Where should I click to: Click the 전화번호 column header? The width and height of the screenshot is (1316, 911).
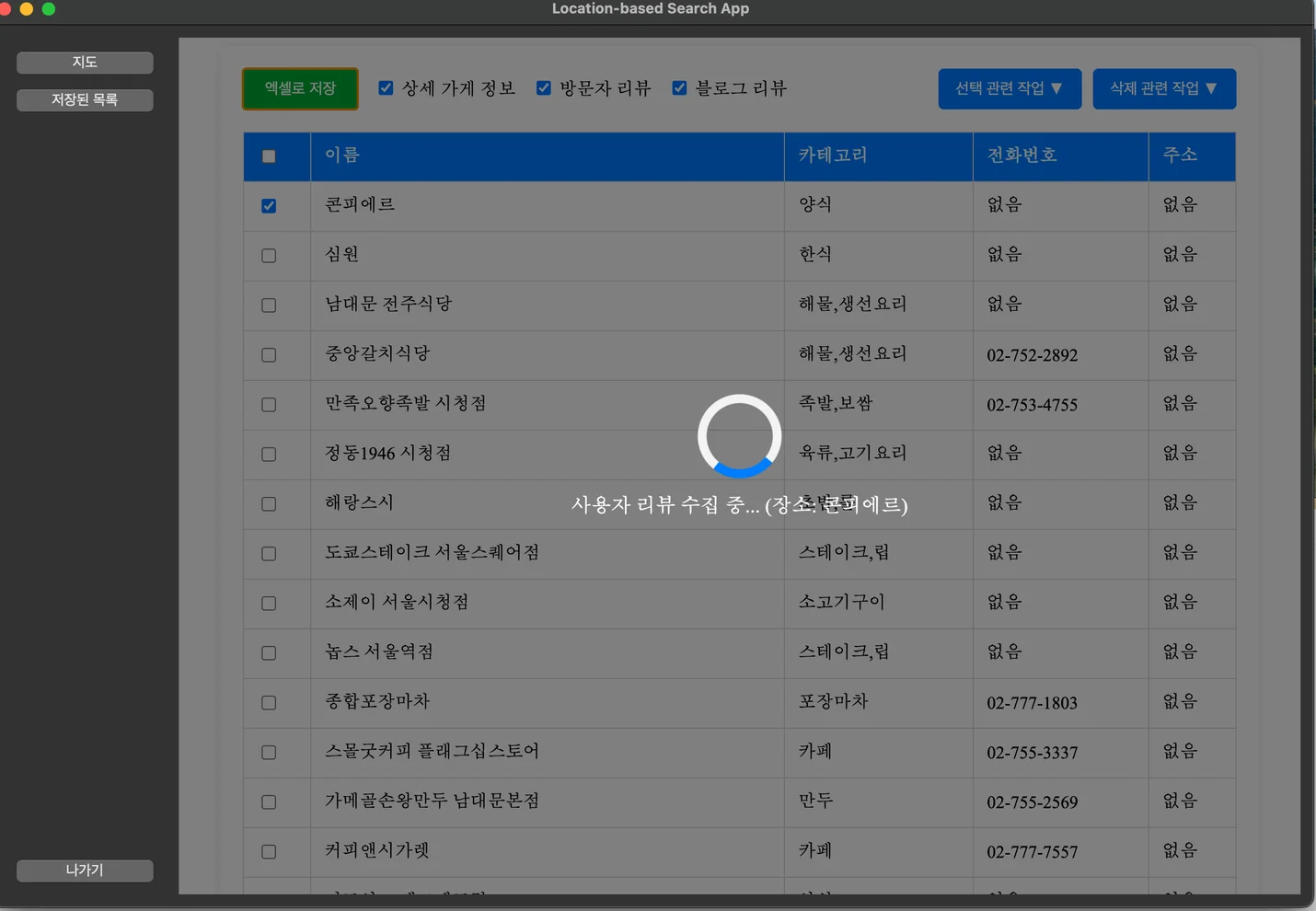[1061, 156]
